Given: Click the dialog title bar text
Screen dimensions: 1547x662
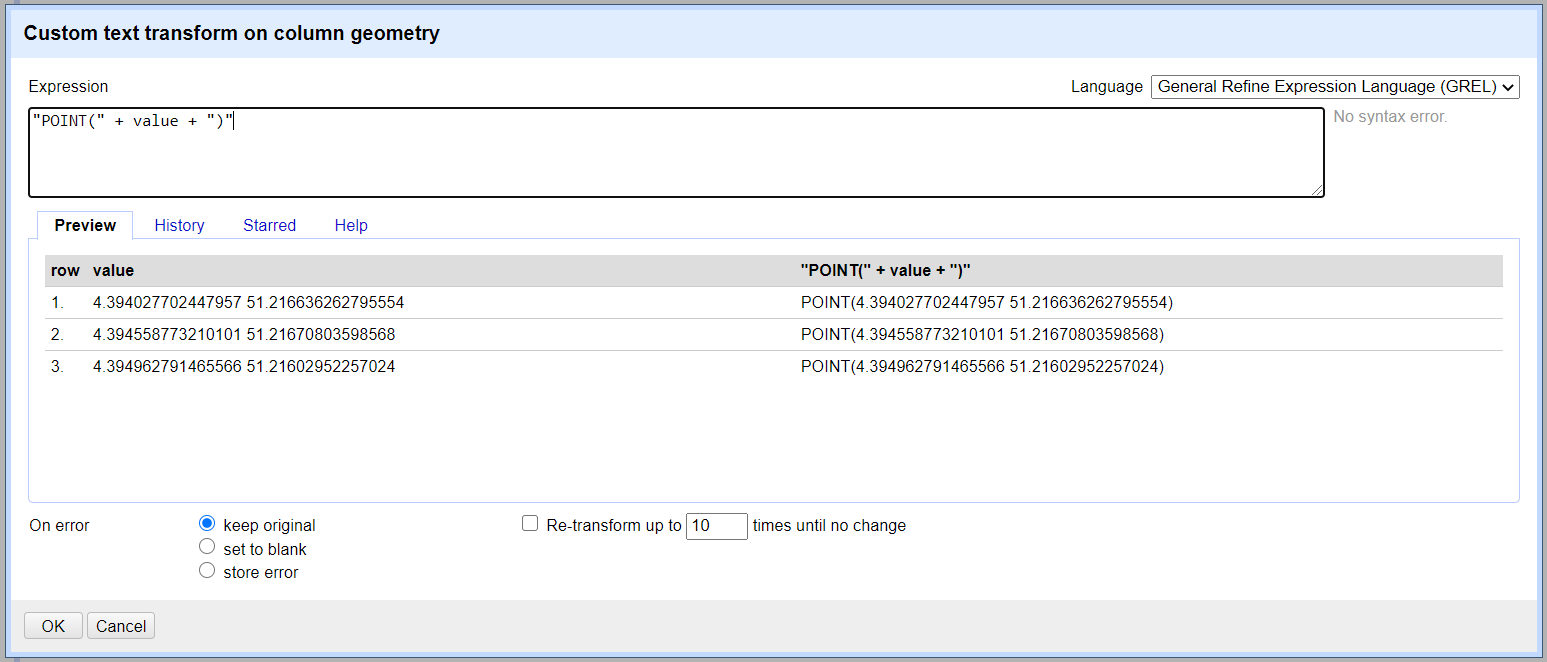Looking at the screenshot, I should point(231,33).
